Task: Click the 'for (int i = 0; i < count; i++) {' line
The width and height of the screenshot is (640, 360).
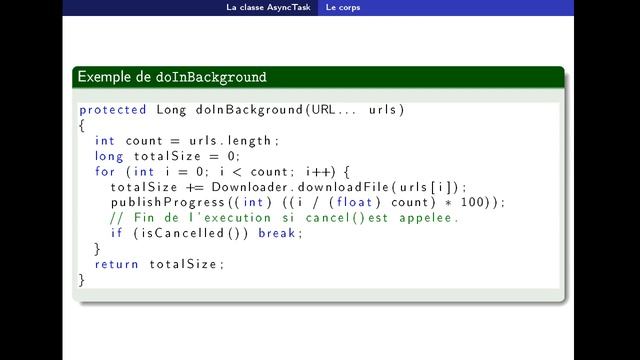Action: [222, 172]
